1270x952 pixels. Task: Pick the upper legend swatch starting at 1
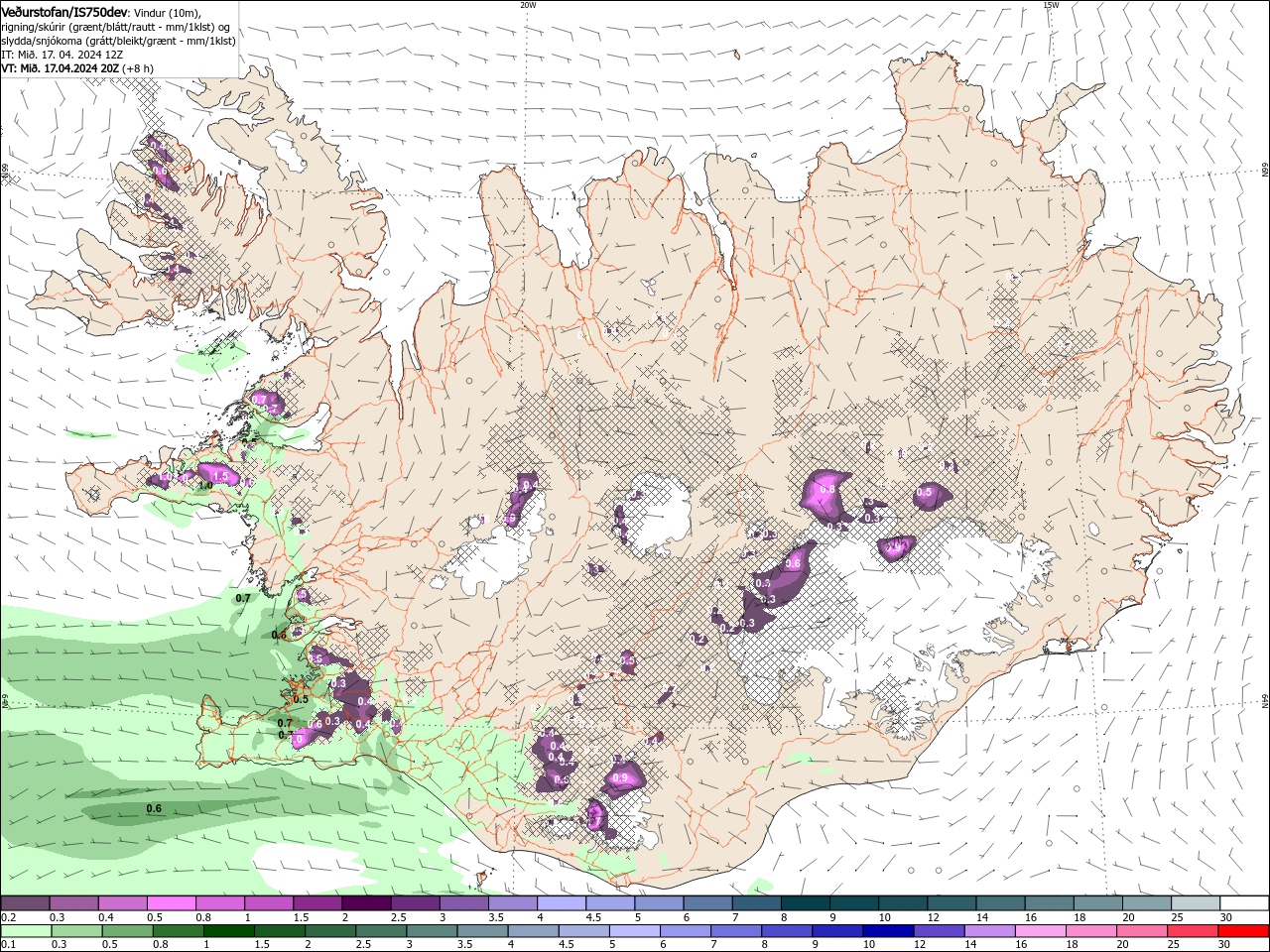[x=269, y=903]
